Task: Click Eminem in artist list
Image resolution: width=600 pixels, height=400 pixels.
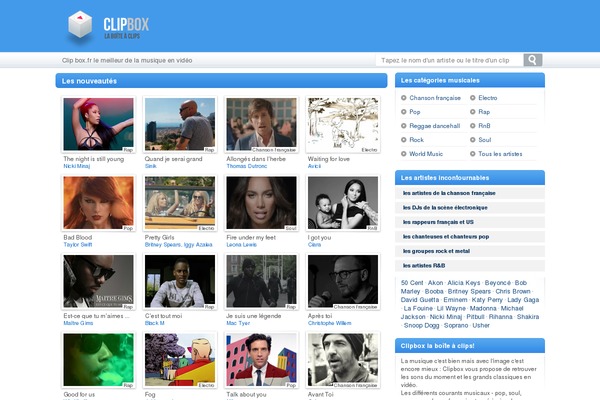Action: click(x=455, y=300)
